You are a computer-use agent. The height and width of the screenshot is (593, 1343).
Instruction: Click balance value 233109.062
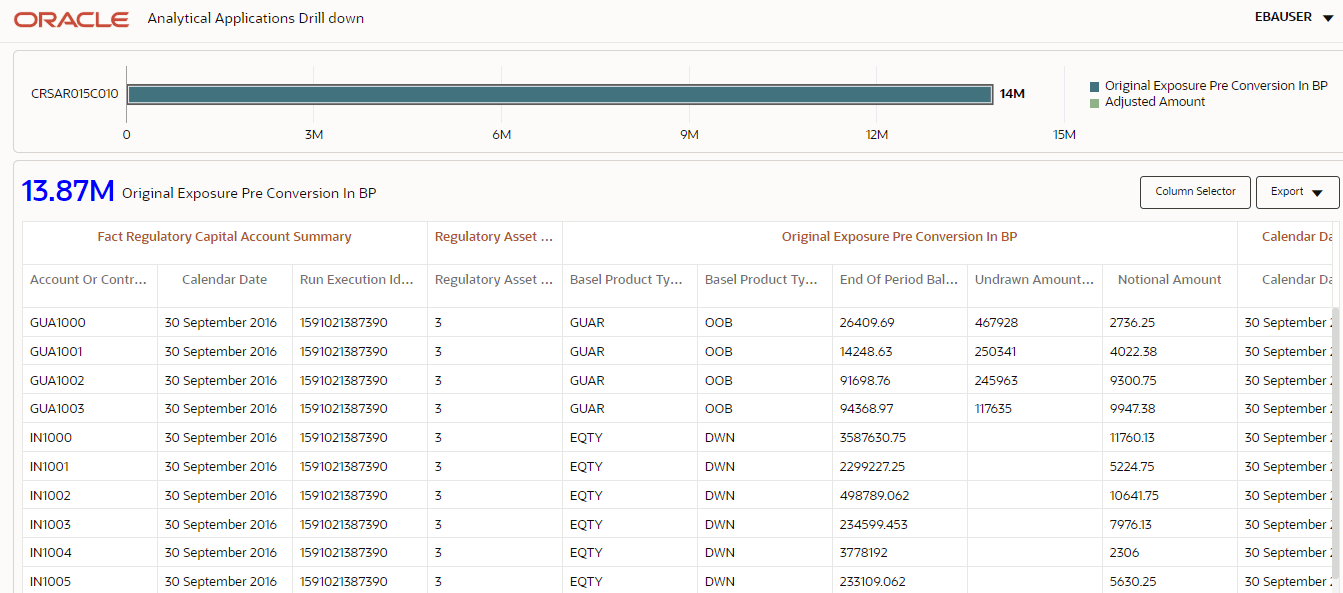pos(873,582)
